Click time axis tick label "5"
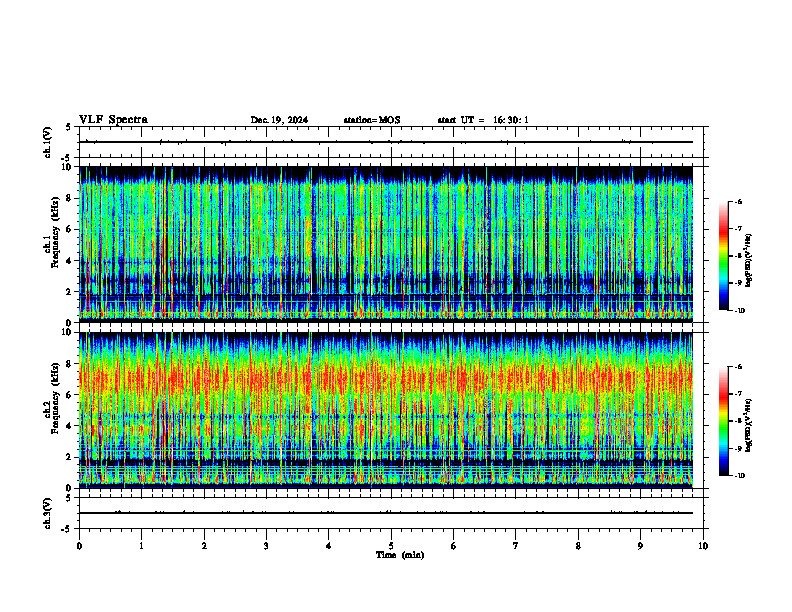Viewport: 792px width, 612px height. click(391, 546)
